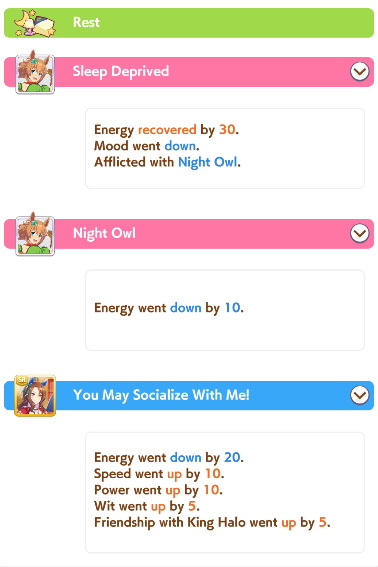Click the Night Owl character portrait

[35, 235]
